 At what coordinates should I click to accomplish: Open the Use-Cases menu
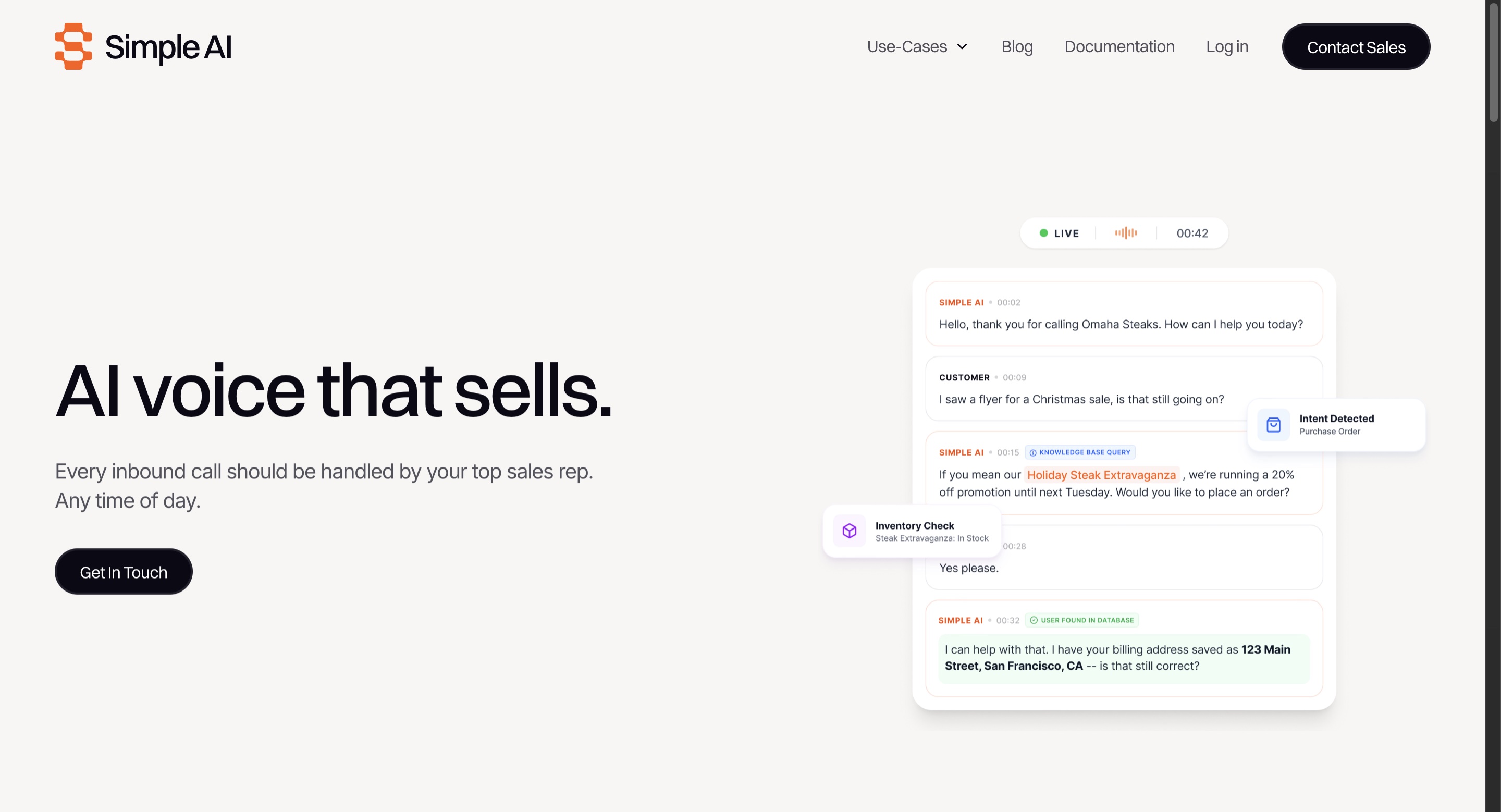(907, 46)
